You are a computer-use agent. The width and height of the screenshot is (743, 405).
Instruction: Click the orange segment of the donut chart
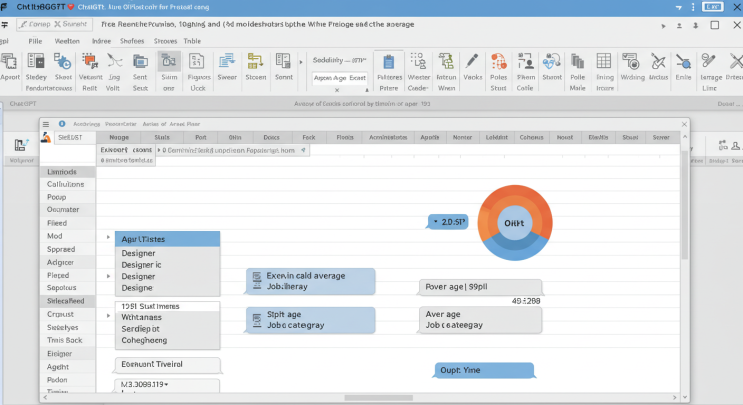515,196
